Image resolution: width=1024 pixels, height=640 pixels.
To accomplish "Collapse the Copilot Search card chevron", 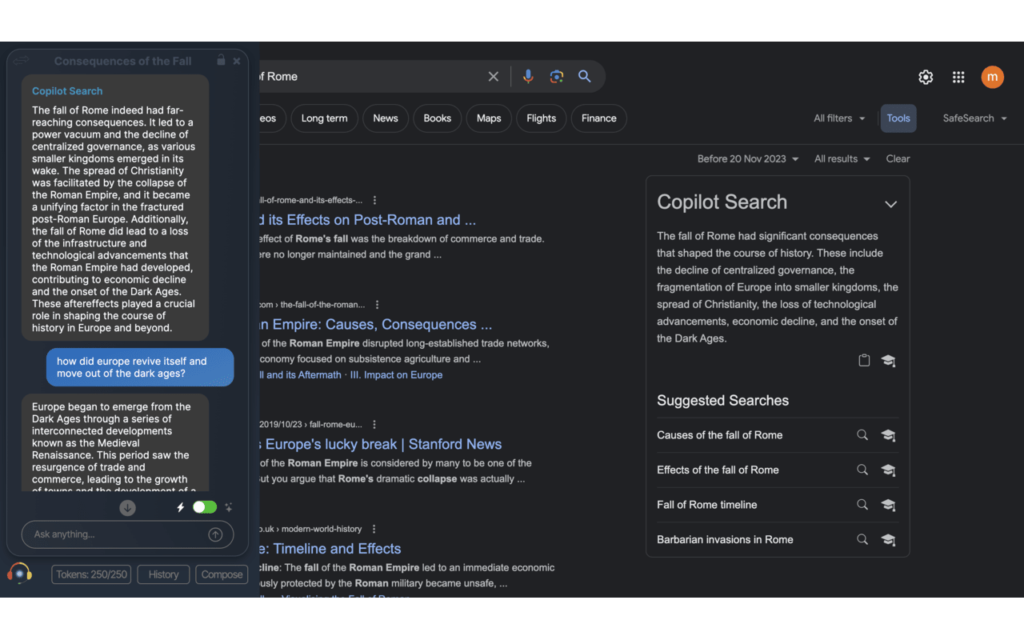I will (890, 204).
